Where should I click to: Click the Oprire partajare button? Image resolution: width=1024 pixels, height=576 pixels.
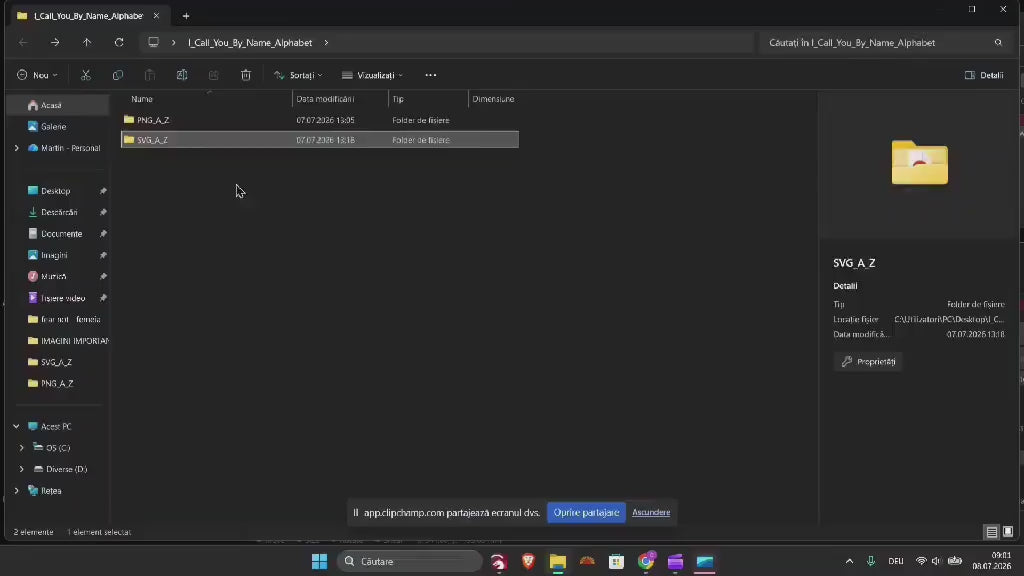point(586,513)
